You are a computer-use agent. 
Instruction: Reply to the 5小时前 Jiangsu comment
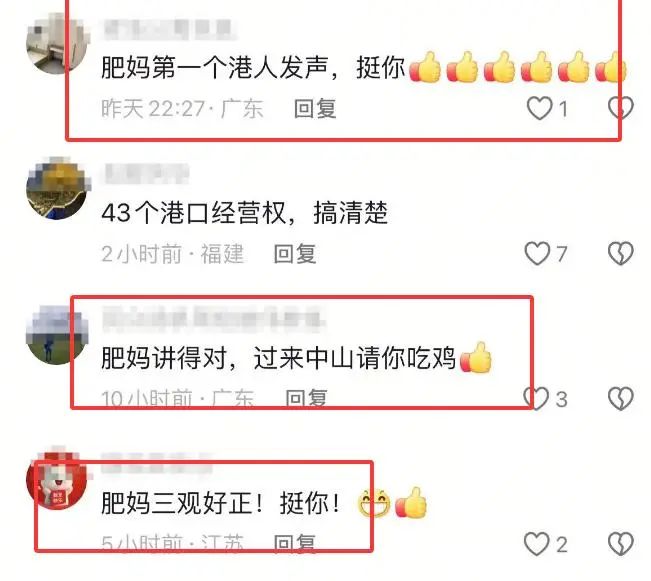(295, 544)
